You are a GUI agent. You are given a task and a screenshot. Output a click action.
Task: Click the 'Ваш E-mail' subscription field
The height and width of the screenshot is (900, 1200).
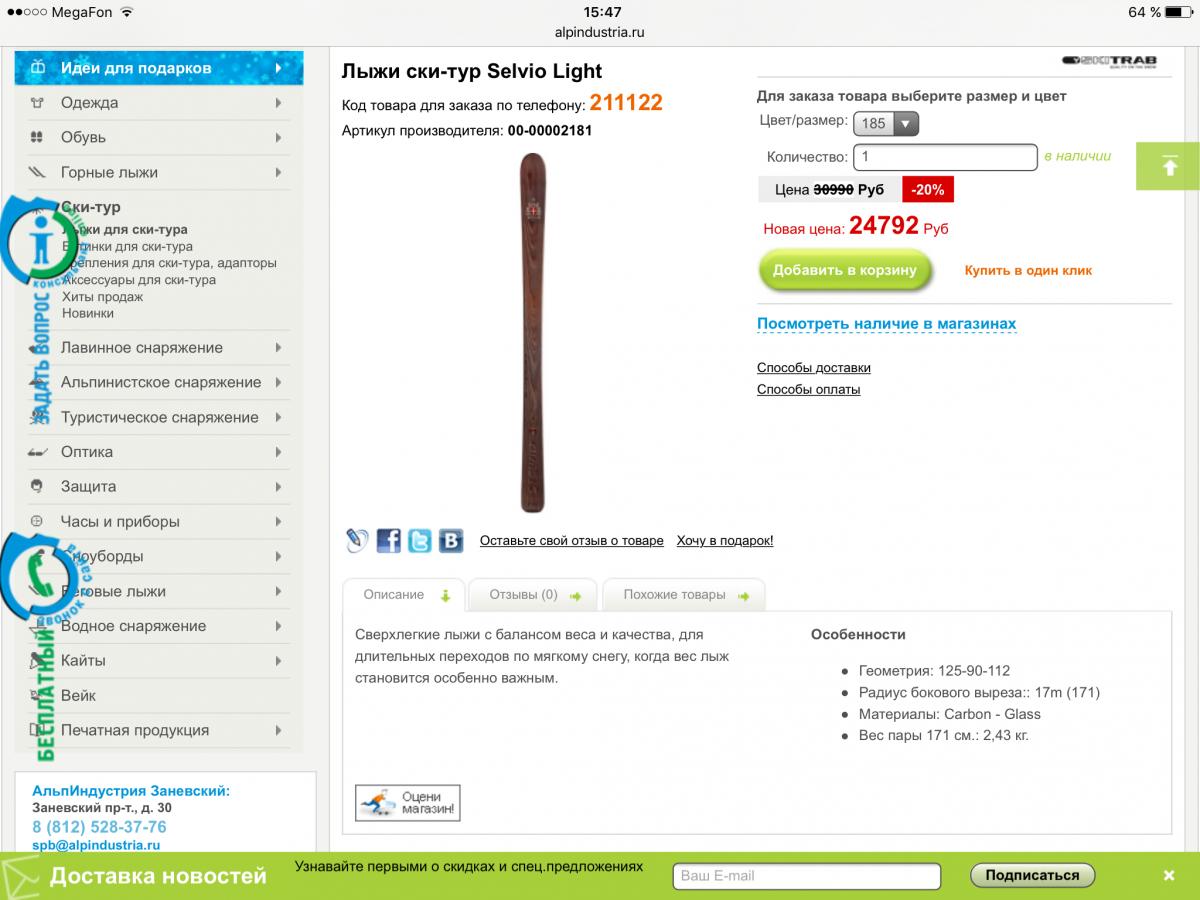pos(807,876)
